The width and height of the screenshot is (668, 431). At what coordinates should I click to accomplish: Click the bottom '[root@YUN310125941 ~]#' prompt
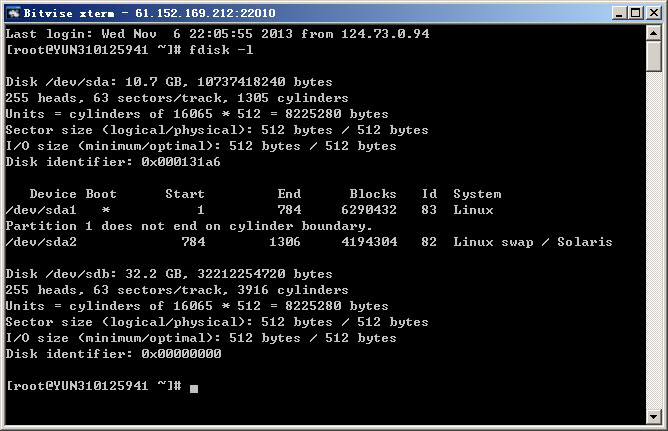(x=94, y=386)
